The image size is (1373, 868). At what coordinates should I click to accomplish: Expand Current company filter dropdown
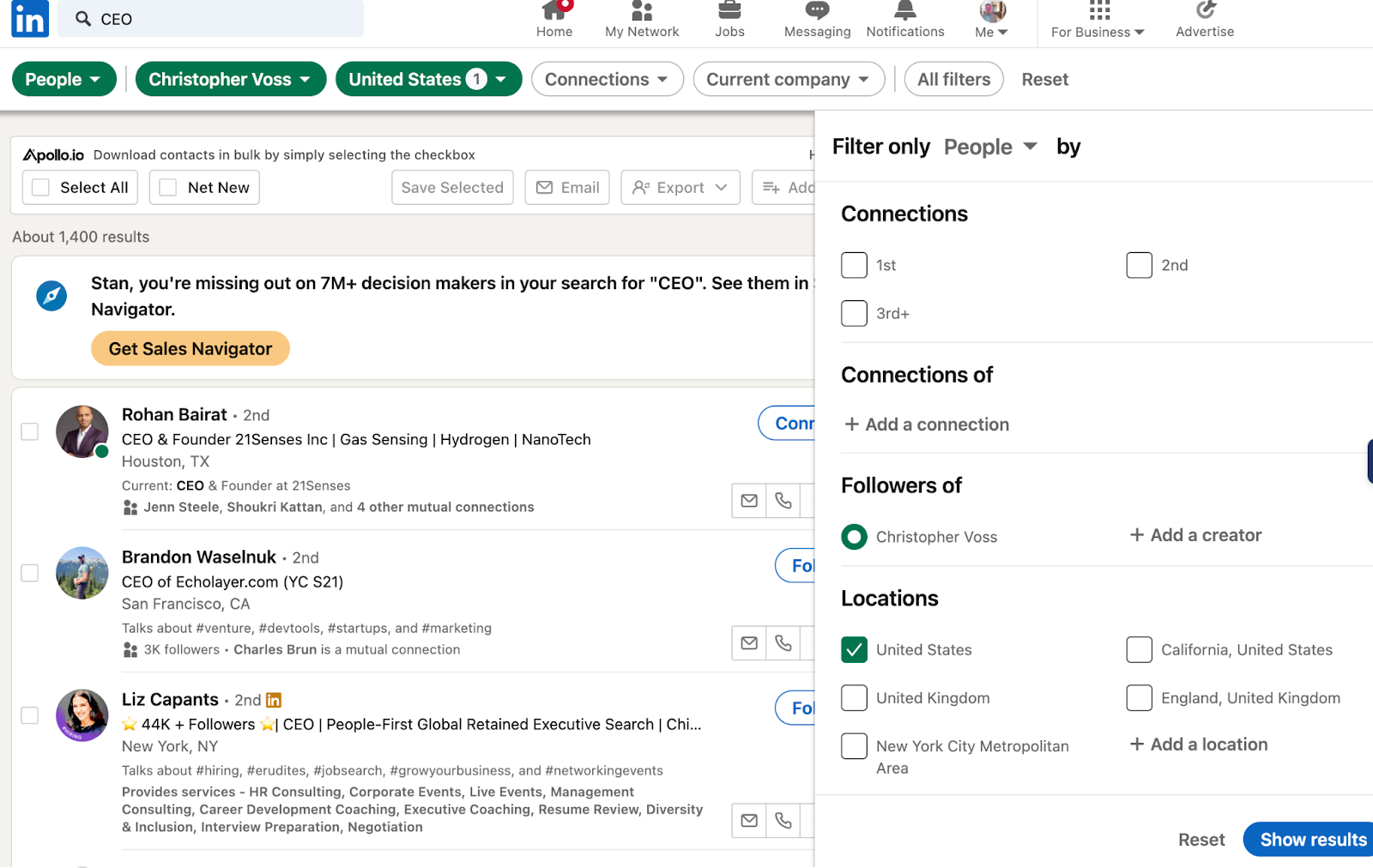(x=789, y=79)
